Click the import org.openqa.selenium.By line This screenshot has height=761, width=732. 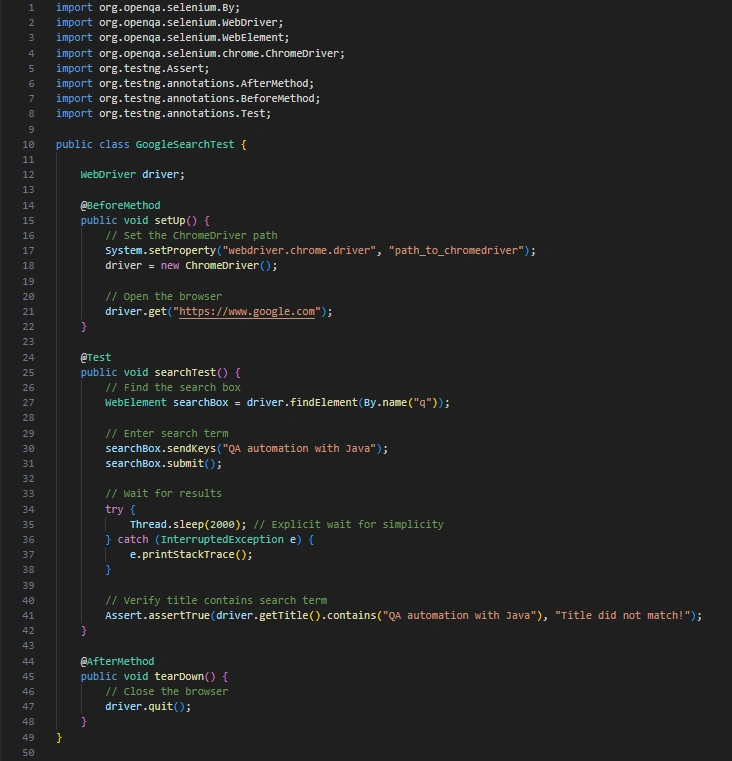(148, 8)
